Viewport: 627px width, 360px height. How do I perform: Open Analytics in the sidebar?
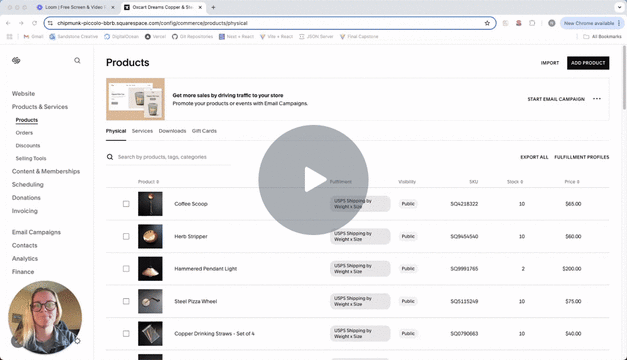pyautogui.click(x=25, y=259)
